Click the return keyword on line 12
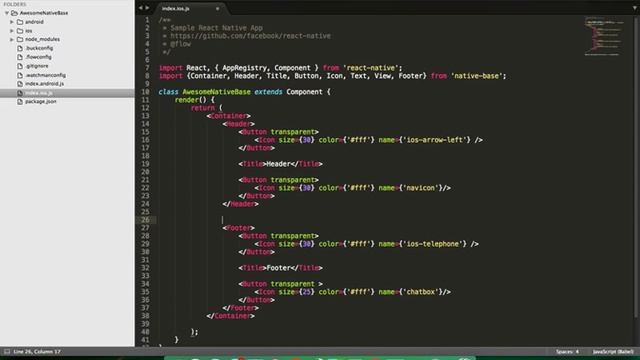The image size is (640, 360). point(202,108)
